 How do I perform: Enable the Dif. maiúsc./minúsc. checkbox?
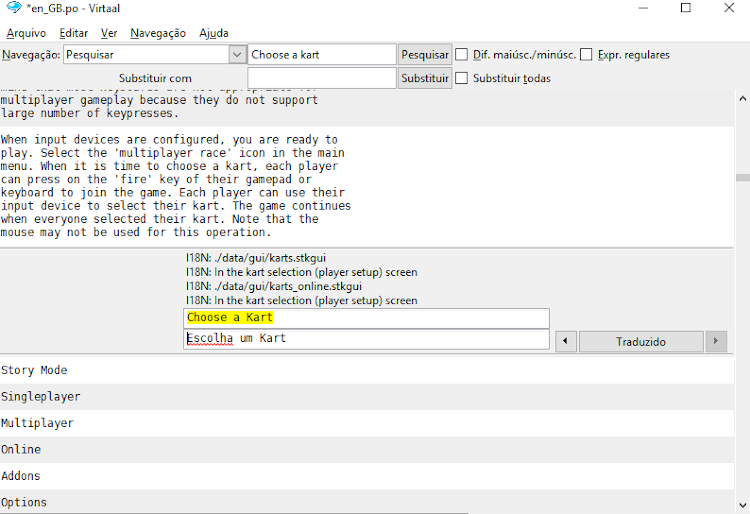pyautogui.click(x=462, y=55)
